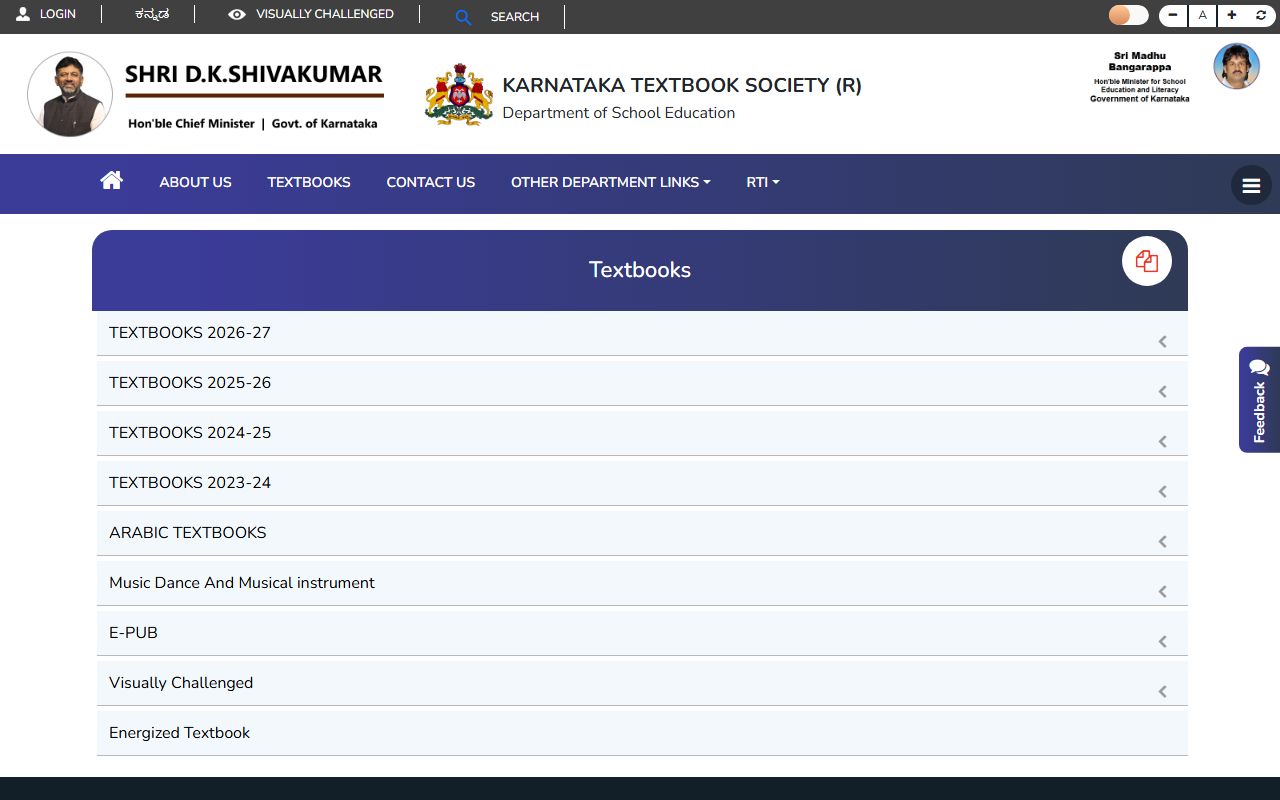Viewport: 1280px width, 800px height.
Task: Click the Sri Madhu Bangarappa portrait
Action: point(1236,67)
